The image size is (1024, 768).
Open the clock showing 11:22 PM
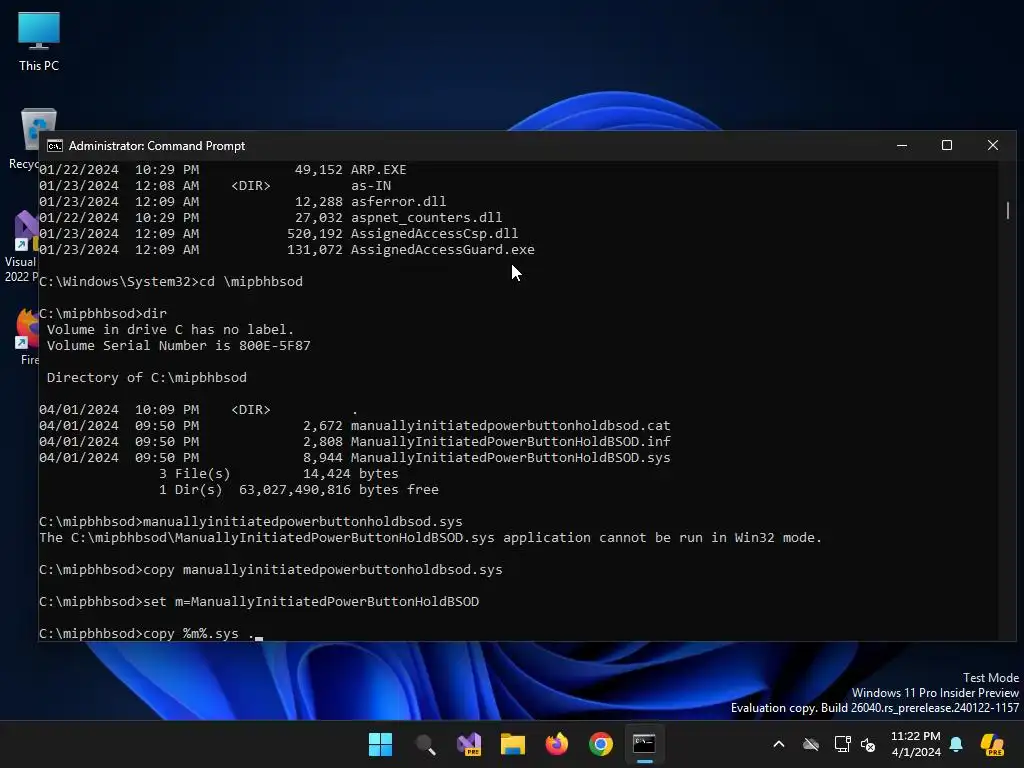[916, 744]
